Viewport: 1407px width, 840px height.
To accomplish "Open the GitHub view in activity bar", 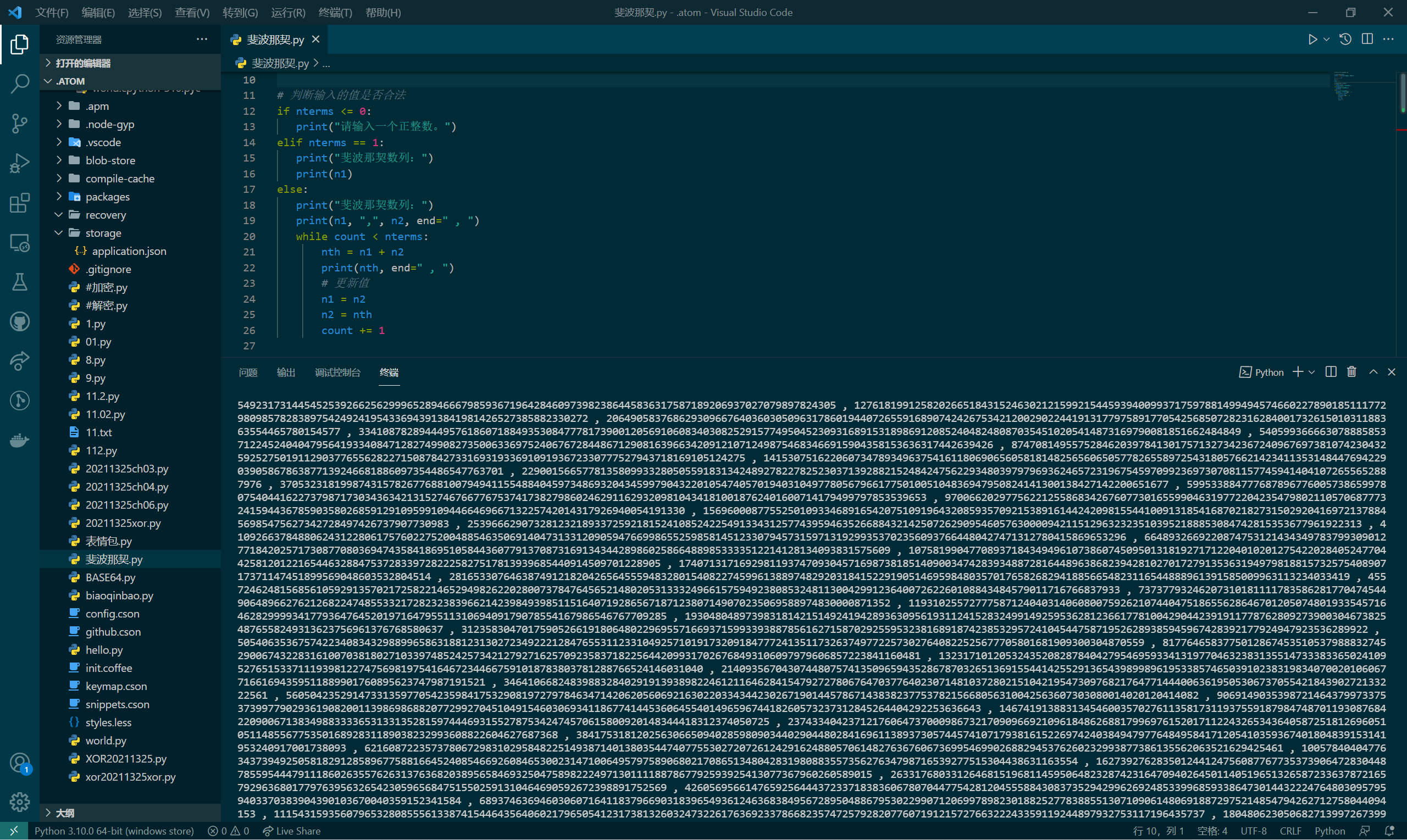I will (x=19, y=321).
